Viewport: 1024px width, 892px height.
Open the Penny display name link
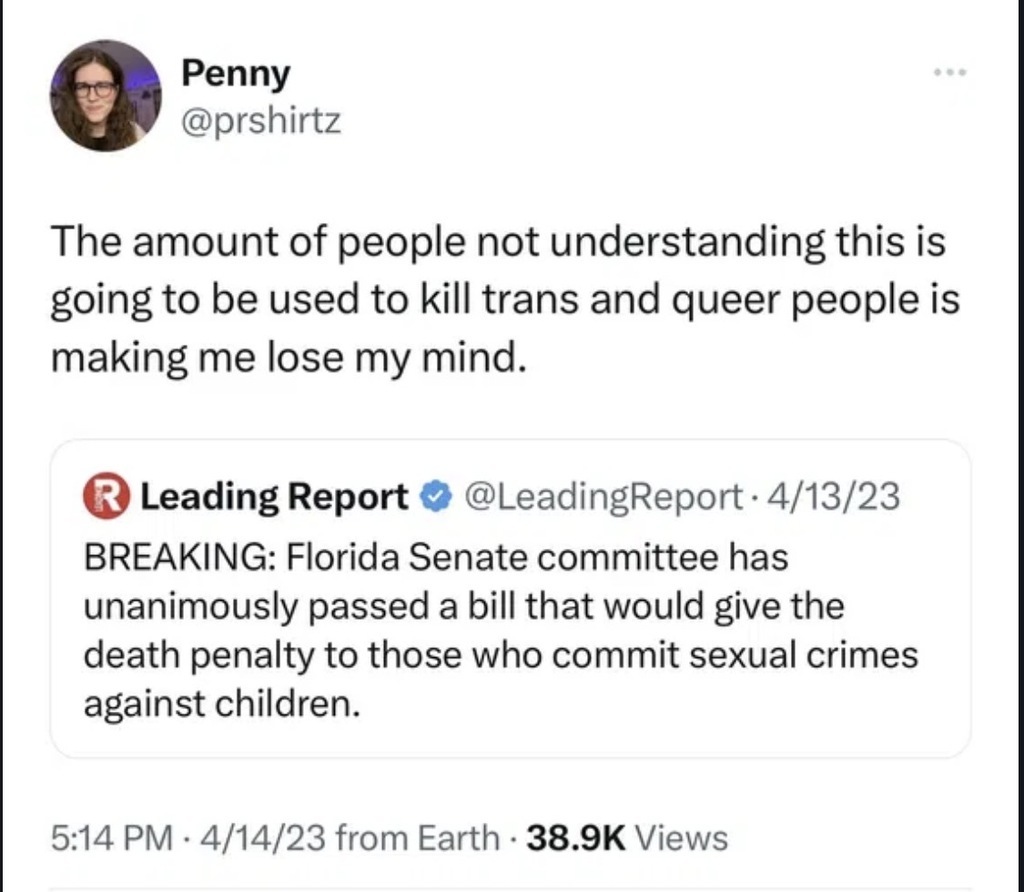click(x=235, y=73)
